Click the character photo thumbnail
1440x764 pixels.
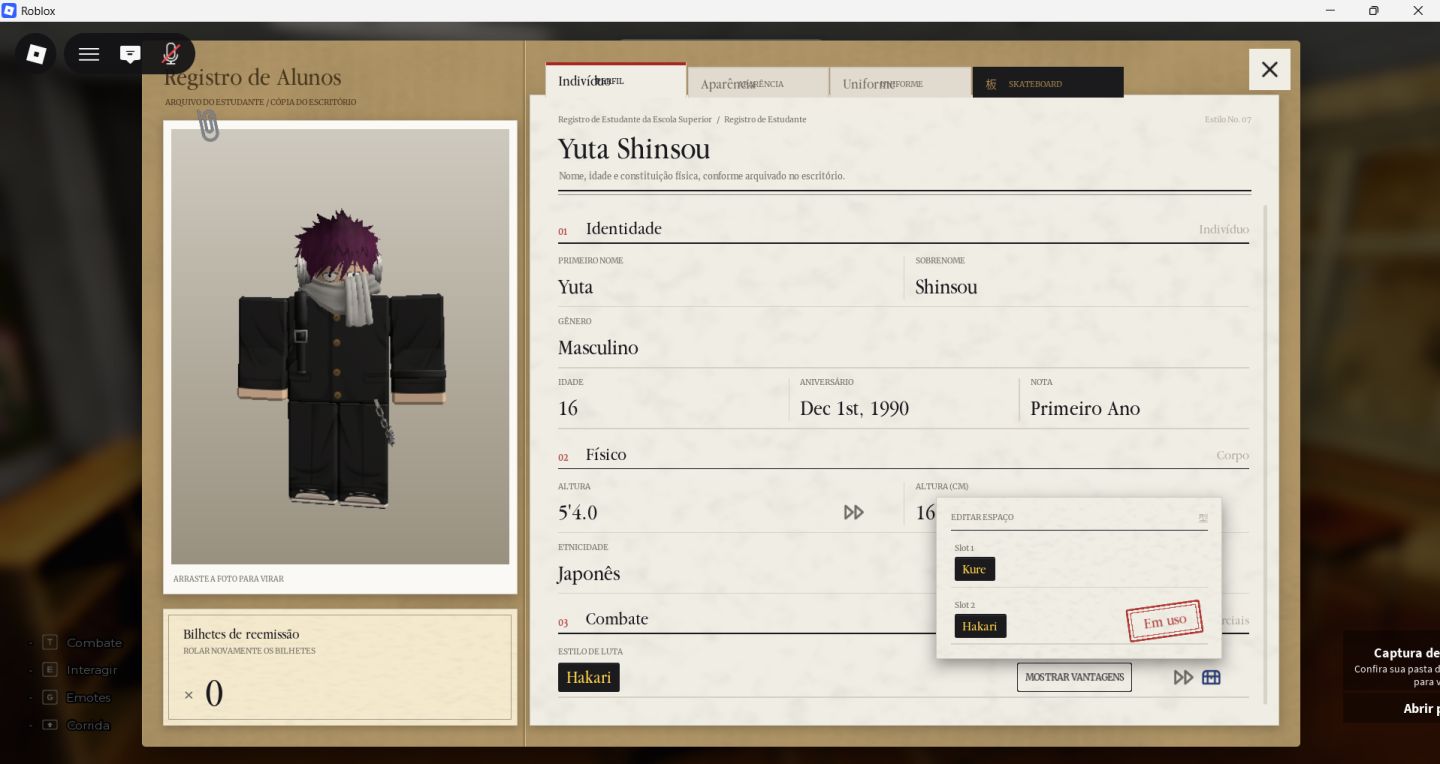[x=340, y=346]
